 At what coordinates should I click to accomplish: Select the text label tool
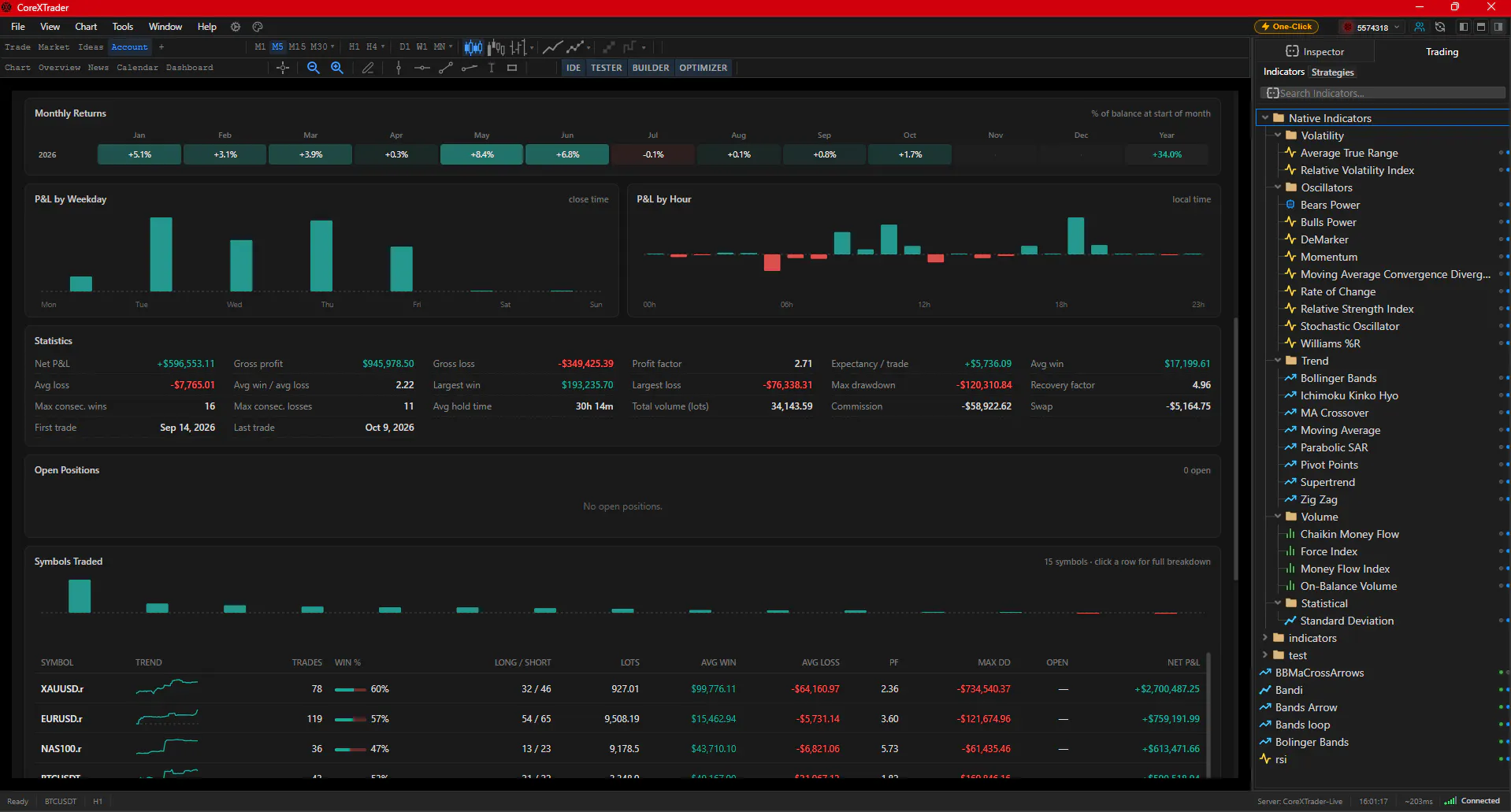(x=492, y=68)
